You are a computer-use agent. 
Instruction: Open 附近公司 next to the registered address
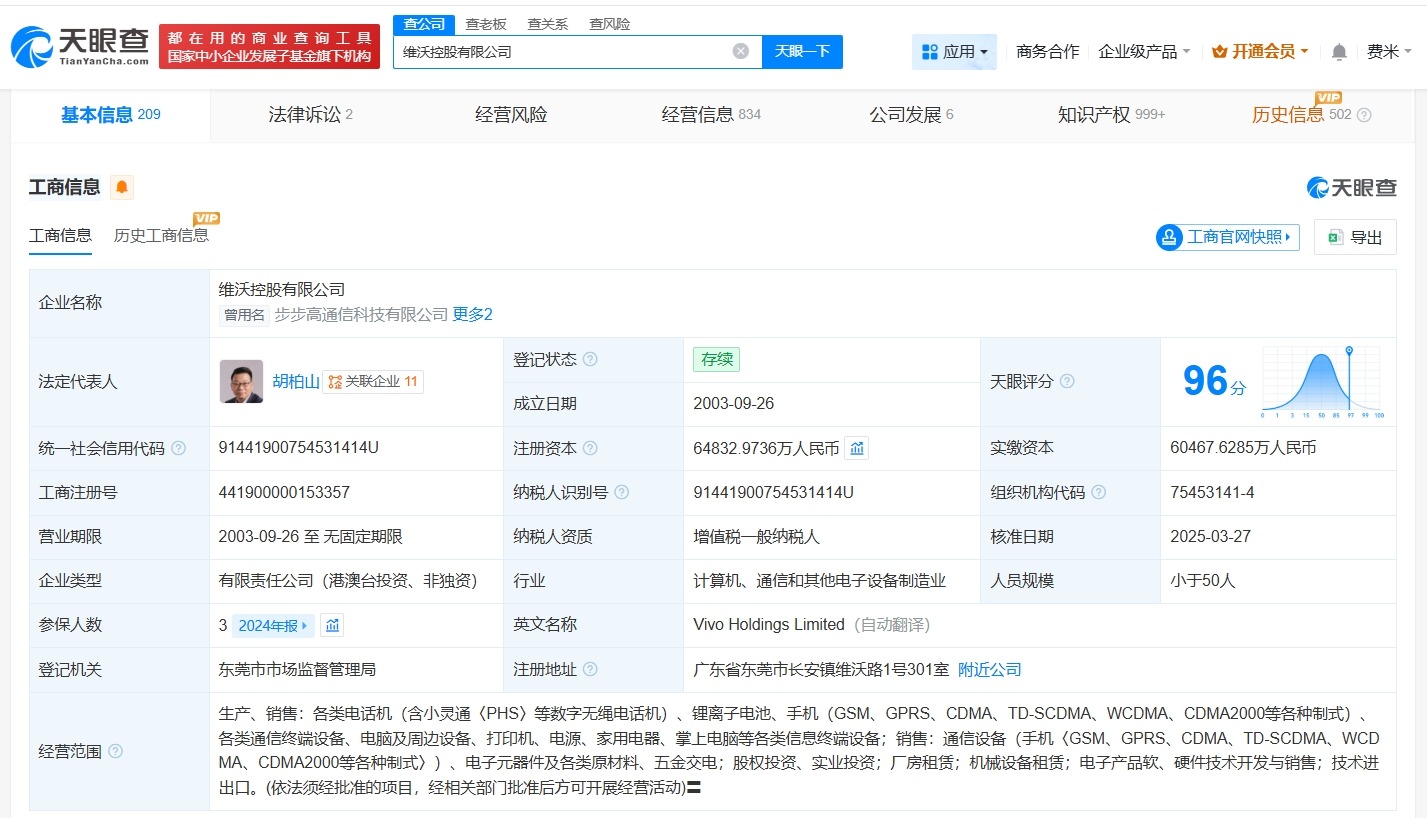tap(989, 669)
